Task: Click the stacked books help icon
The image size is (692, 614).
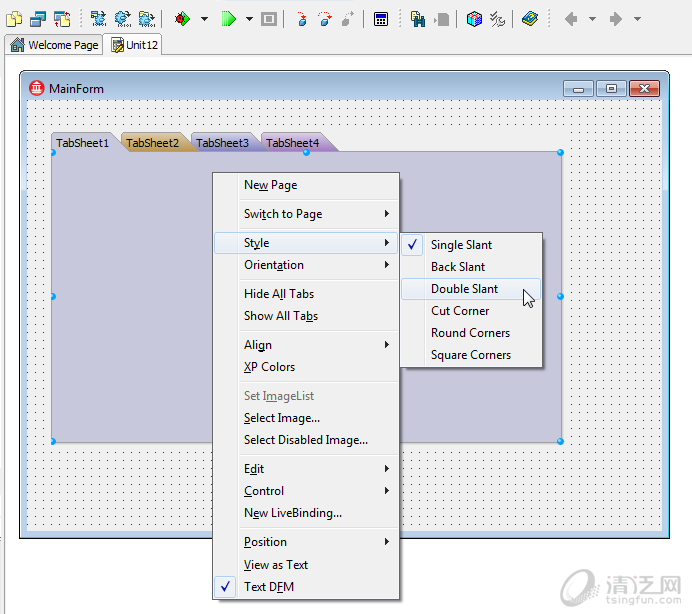Action: [x=530, y=19]
